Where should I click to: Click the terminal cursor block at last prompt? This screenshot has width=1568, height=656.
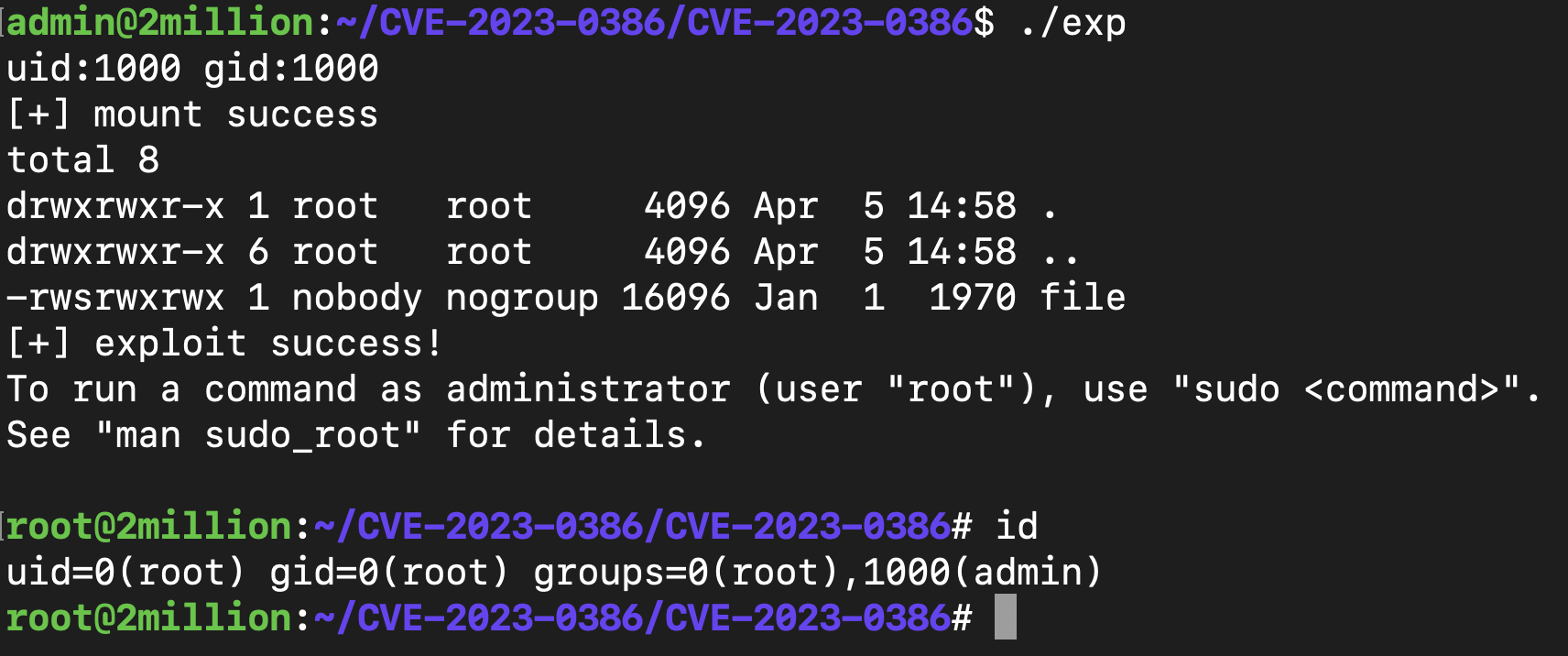tap(1006, 617)
